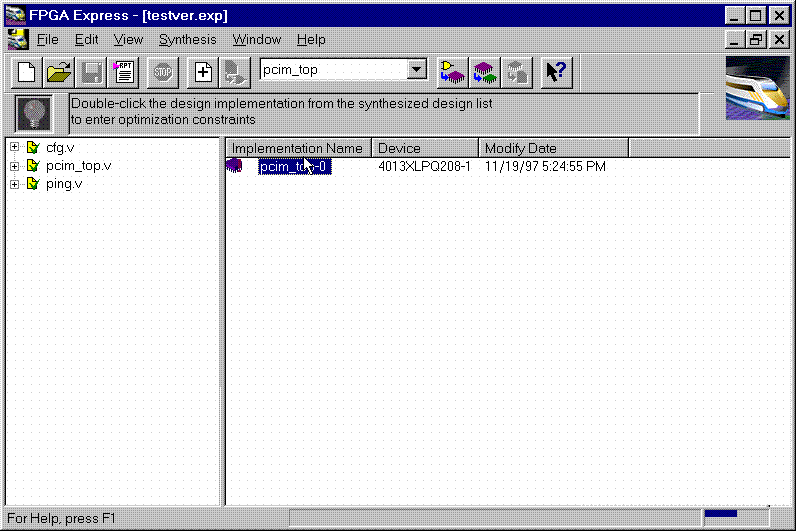Open the pcim_top dropdown arrow

(x=417, y=70)
